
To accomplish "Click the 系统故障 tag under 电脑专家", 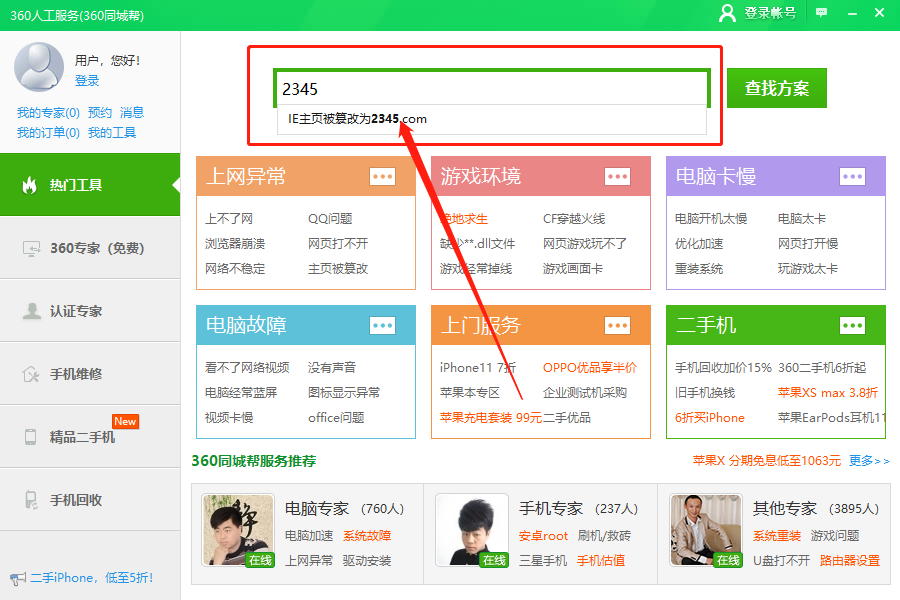I will 367,536.
